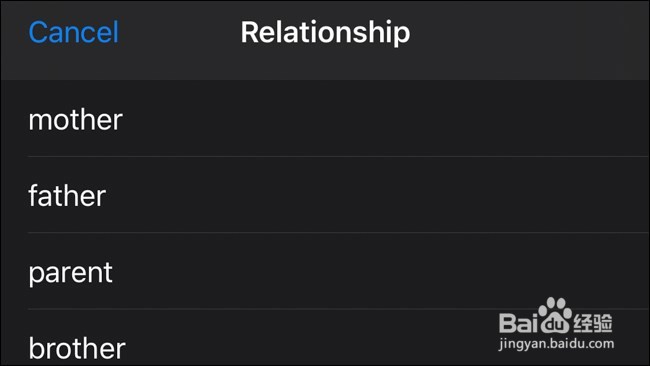Click the word brother in the last row
The image size is (650, 366).
[x=77, y=347]
